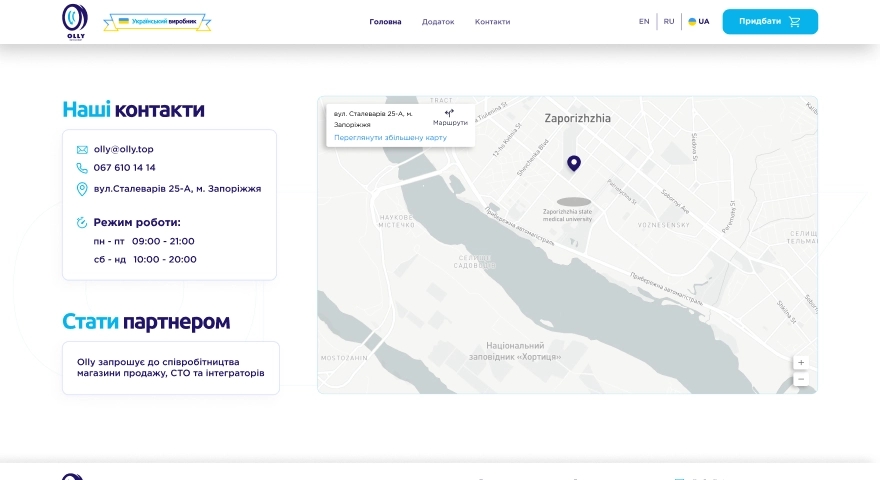Click phone number 067 610 14 14
This screenshot has height=480, width=880.
click(x=125, y=168)
